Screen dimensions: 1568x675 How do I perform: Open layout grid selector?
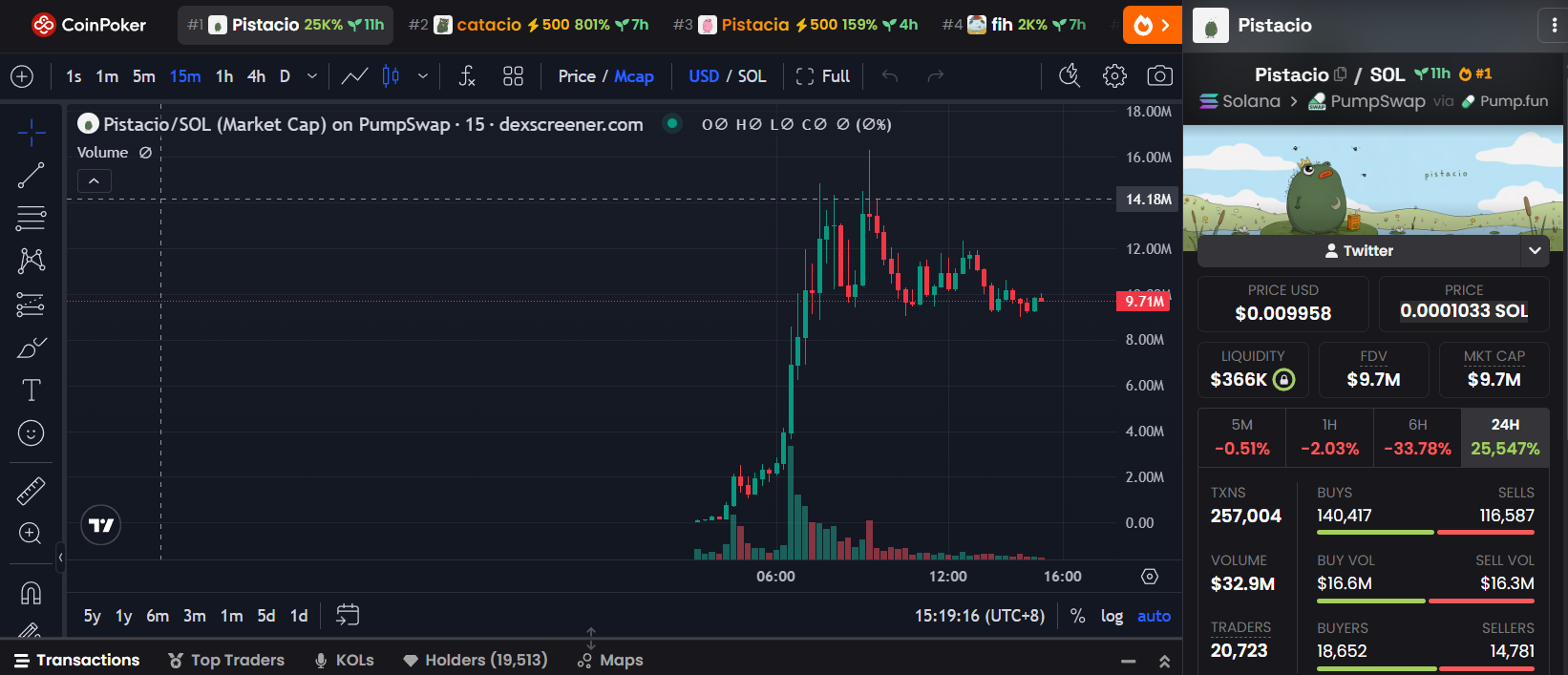(x=513, y=76)
